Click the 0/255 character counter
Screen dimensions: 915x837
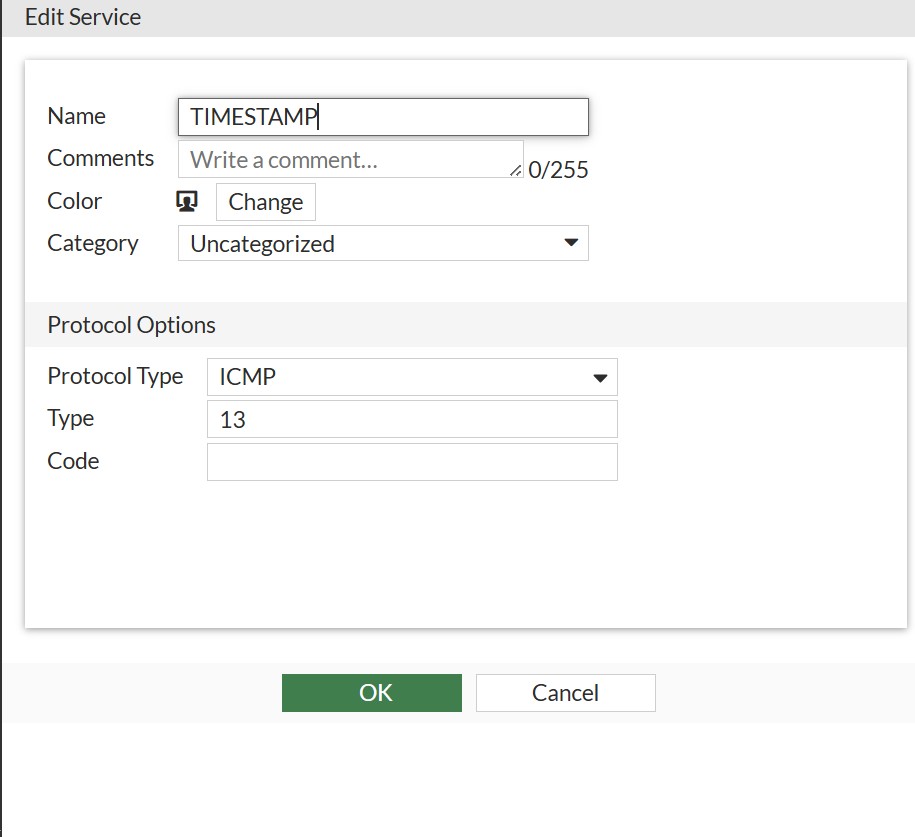coord(558,170)
